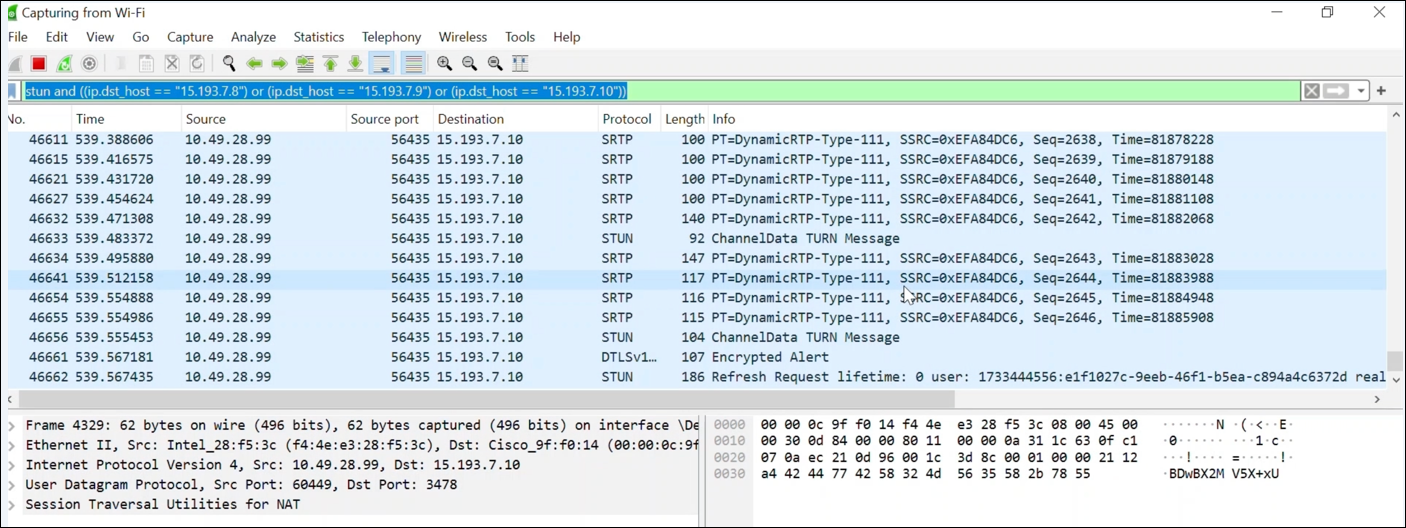The image size is (1406, 528).
Task: Toggle auto-scroll during live capture
Action: click(x=381, y=64)
